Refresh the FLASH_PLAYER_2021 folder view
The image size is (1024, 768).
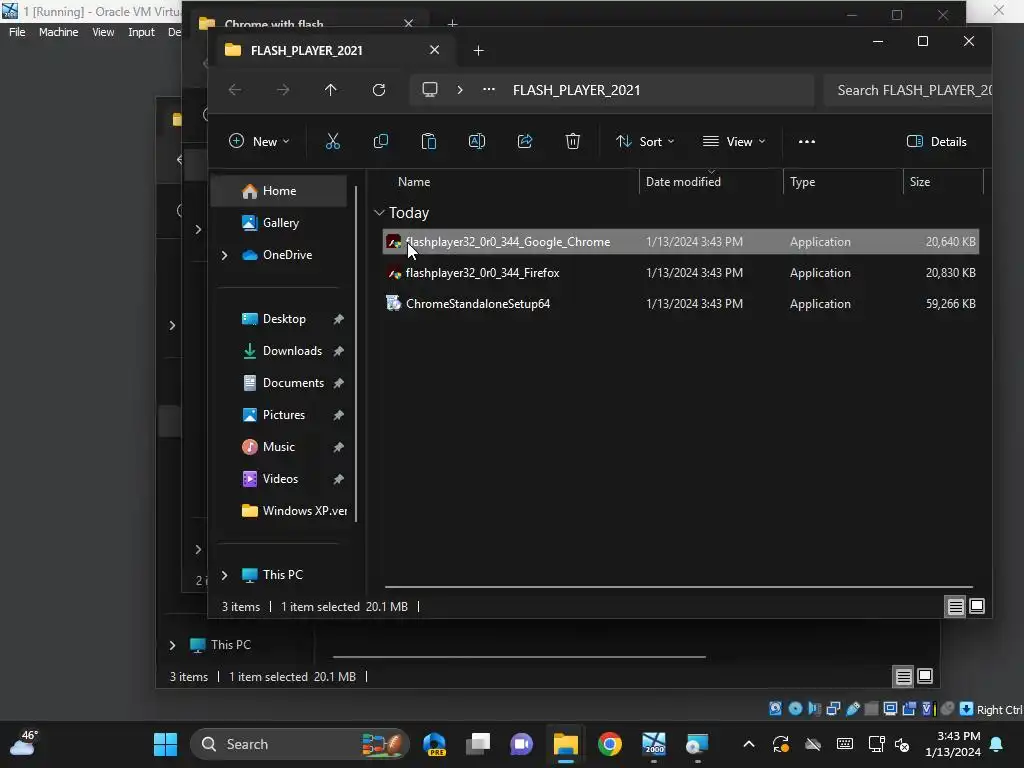coord(379,90)
